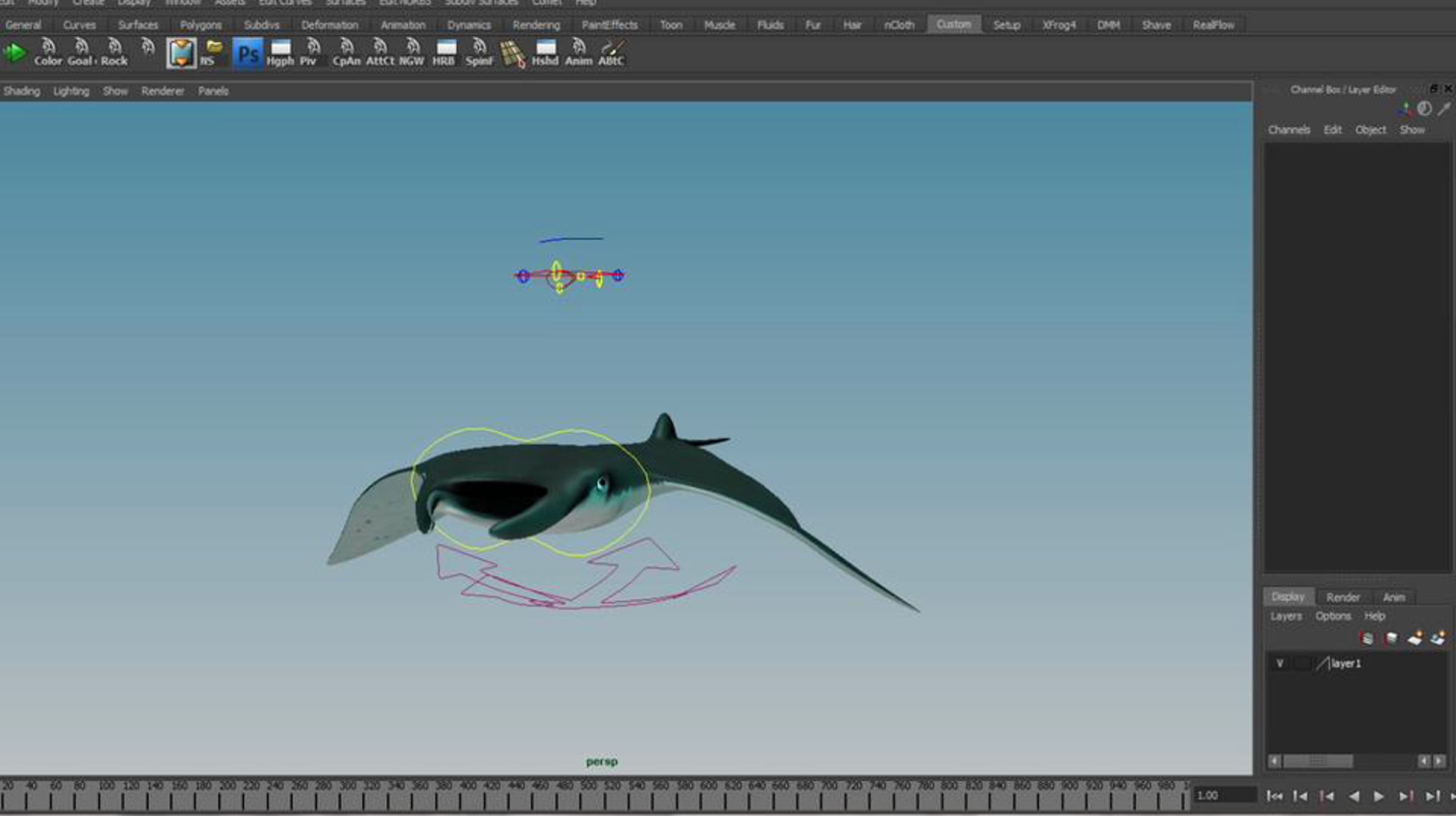Open the Channels menu in Channel Box
Image resolution: width=1456 pixels, height=816 pixels.
(x=1289, y=130)
